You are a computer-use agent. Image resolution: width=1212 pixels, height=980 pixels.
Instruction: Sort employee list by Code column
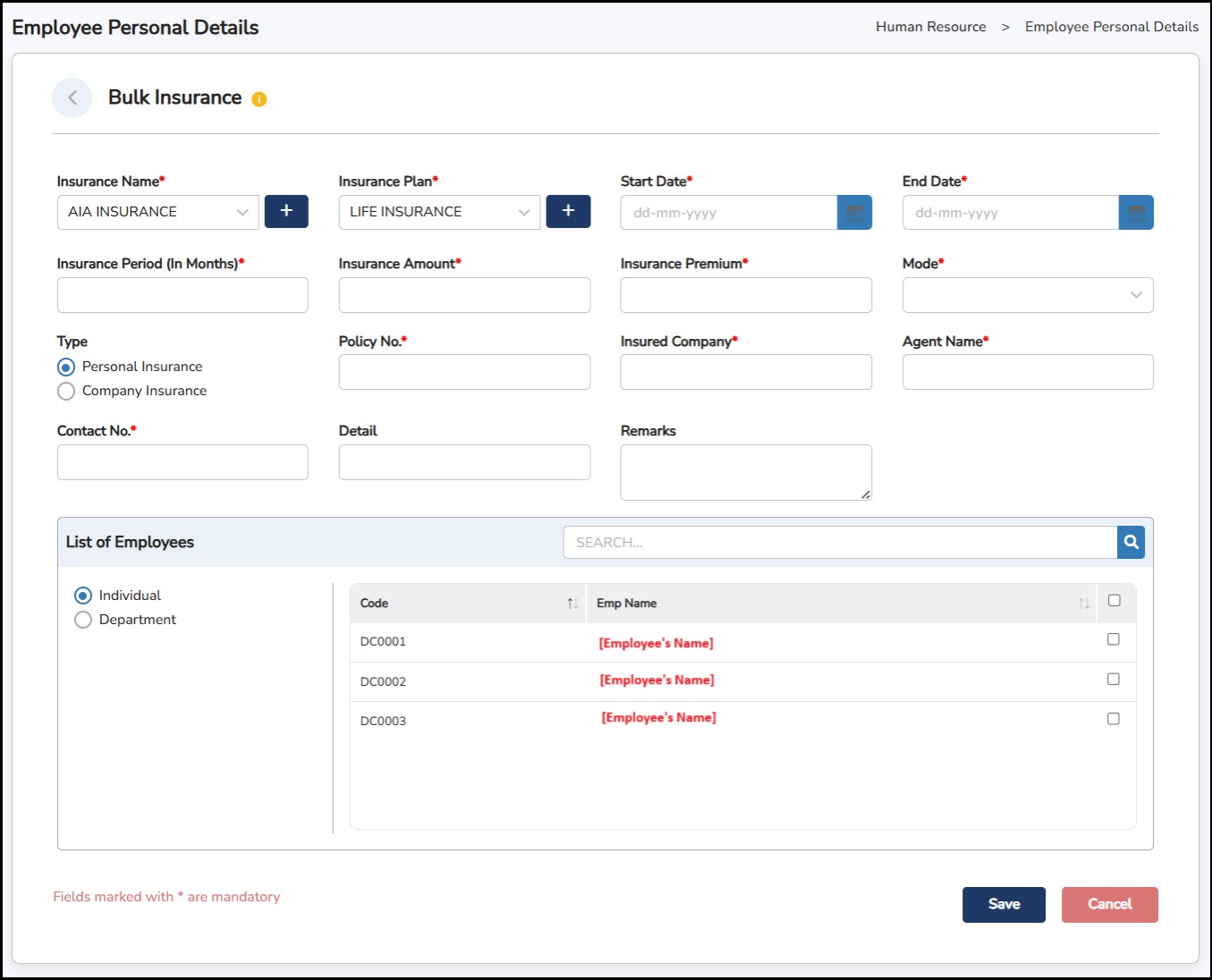[x=572, y=604]
